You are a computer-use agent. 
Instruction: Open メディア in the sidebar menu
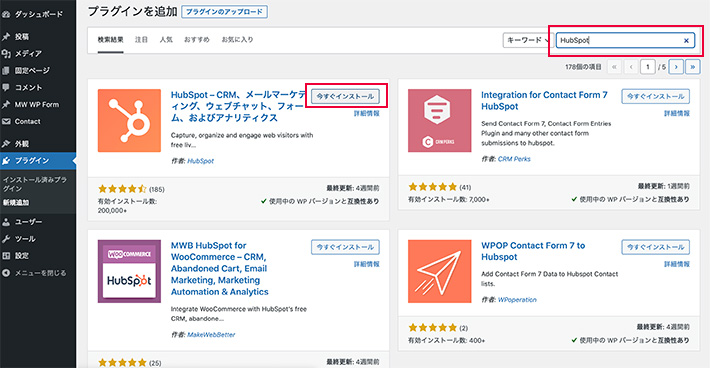pos(28,53)
